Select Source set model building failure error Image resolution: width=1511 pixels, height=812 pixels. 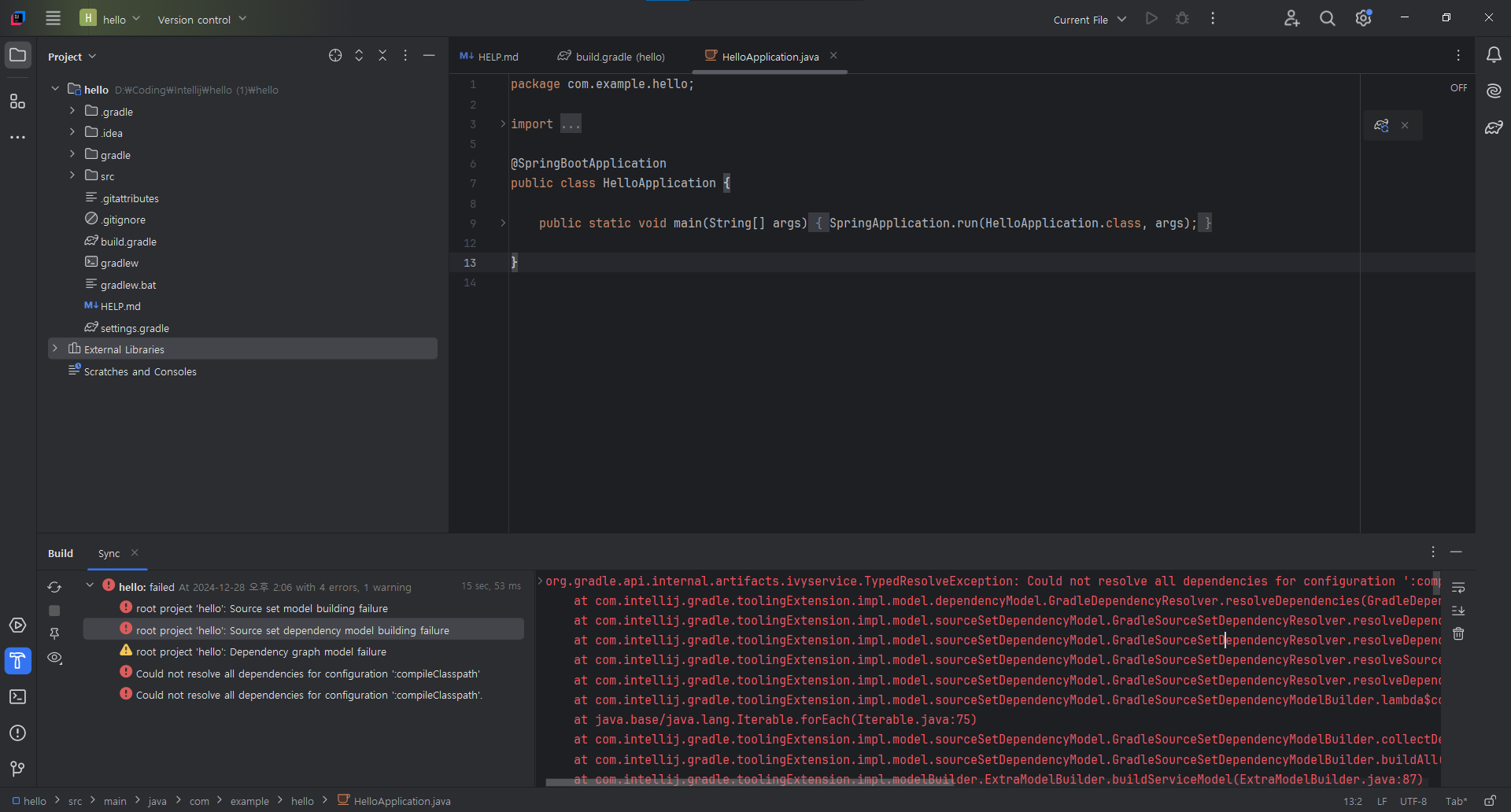pos(261,608)
